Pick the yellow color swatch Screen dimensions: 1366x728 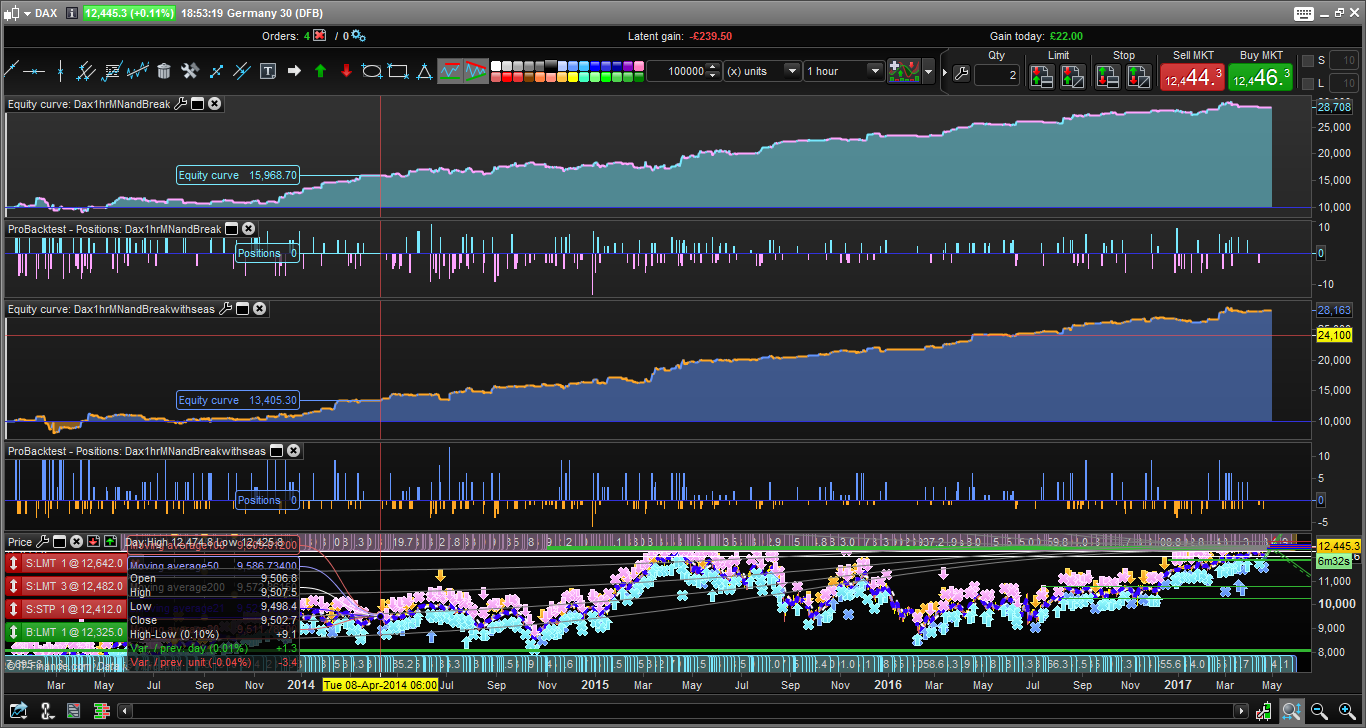click(x=572, y=77)
